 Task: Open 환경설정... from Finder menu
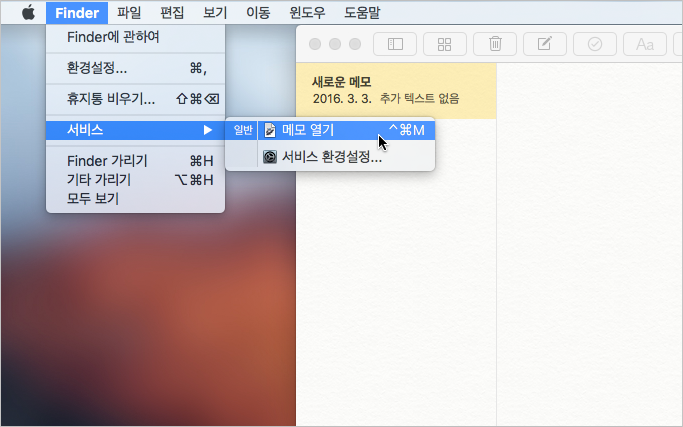[x=135, y=68]
